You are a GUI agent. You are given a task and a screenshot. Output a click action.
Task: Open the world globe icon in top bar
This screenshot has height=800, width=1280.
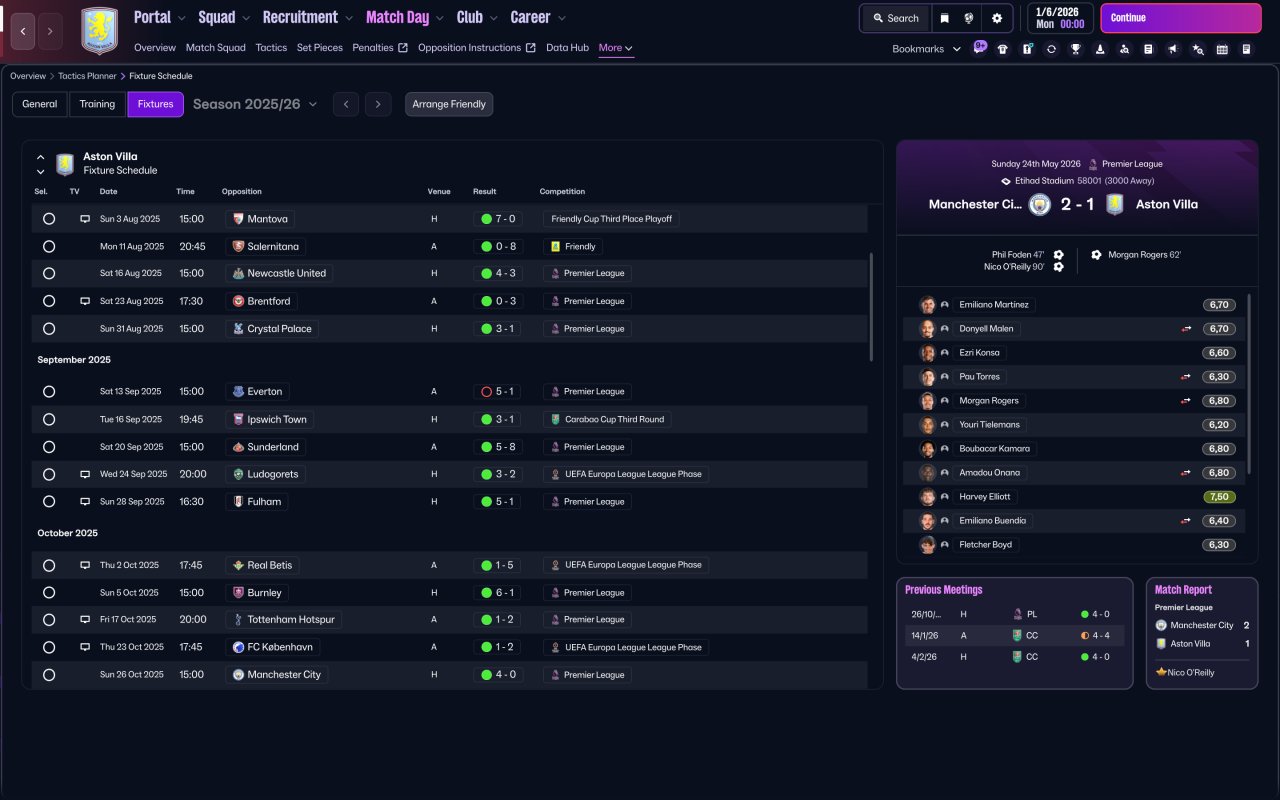[x=969, y=18]
